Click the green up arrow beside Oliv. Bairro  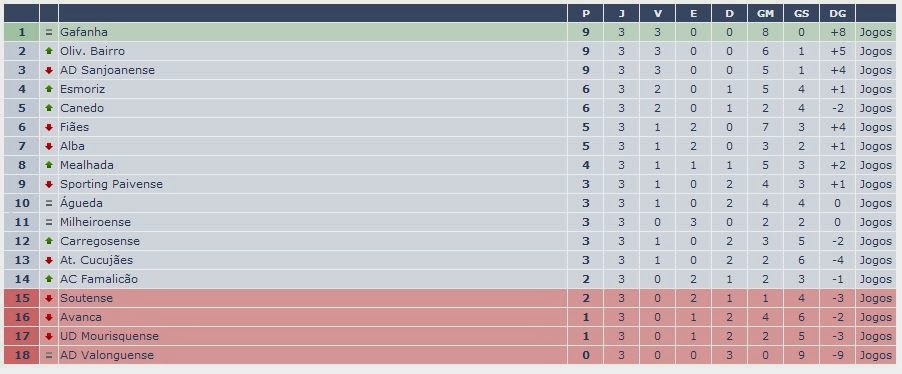tap(49, 51)
